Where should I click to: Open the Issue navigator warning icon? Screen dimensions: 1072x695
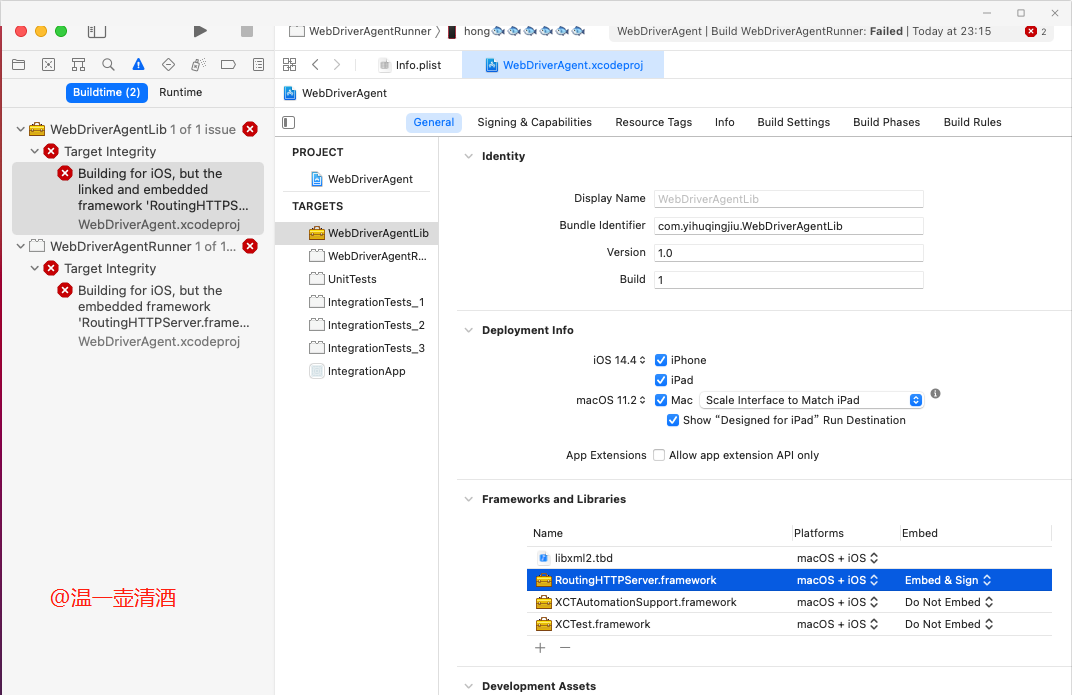pyautogui.click(x=138, y=65)
